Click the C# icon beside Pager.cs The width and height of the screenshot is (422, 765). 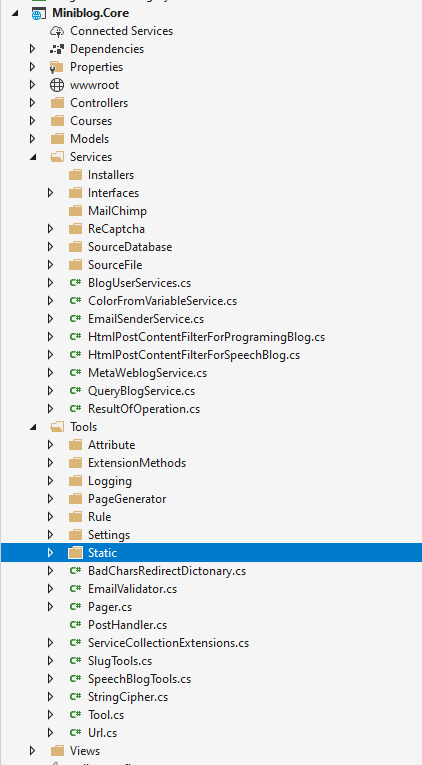(x=75, y=607)
